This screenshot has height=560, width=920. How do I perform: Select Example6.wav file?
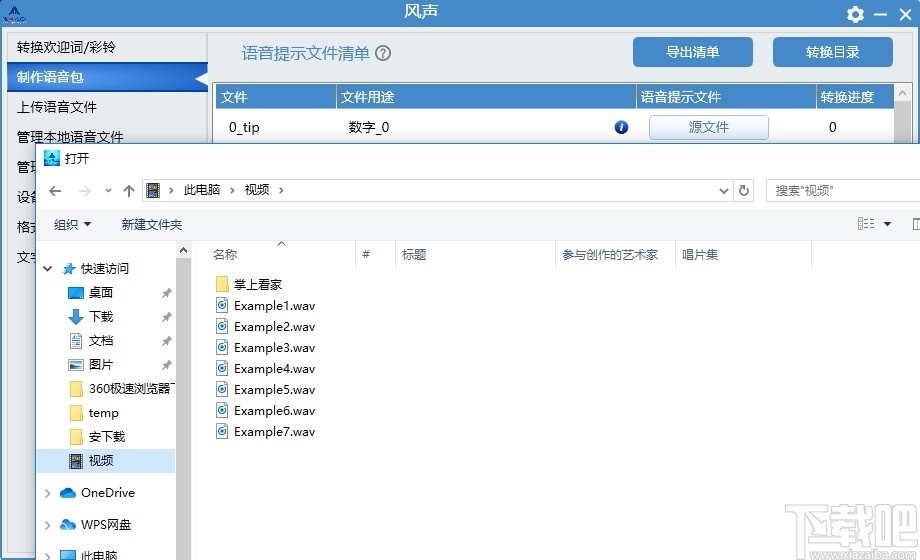(x=265, y=411)
